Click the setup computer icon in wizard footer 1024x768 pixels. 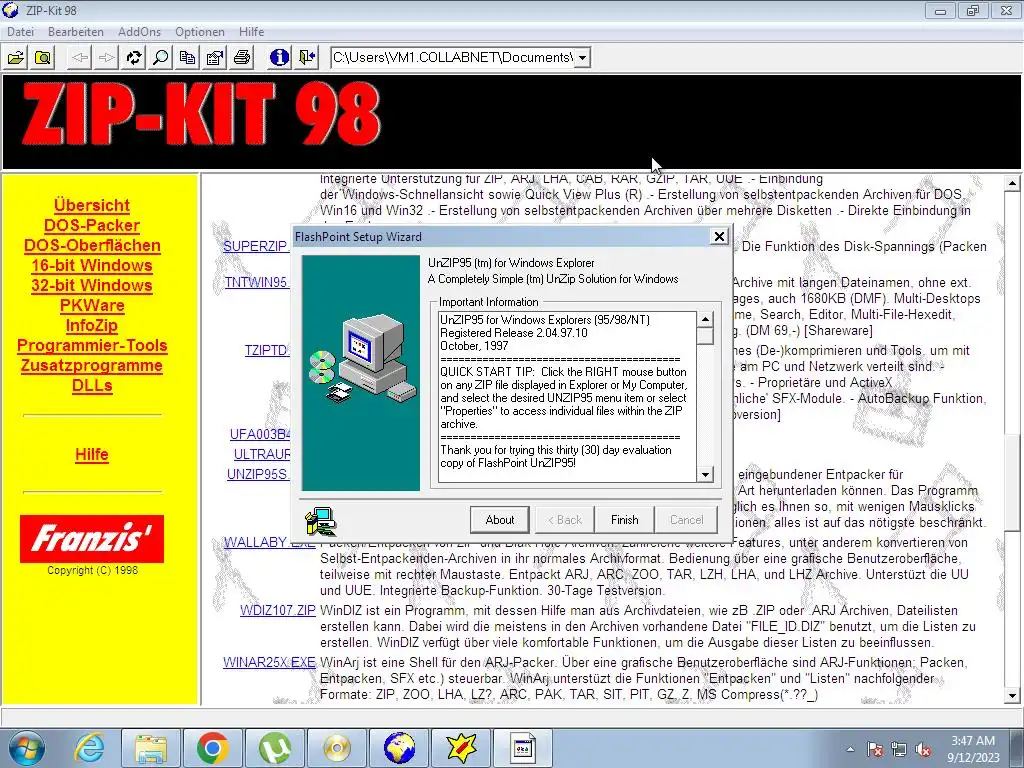321,521
